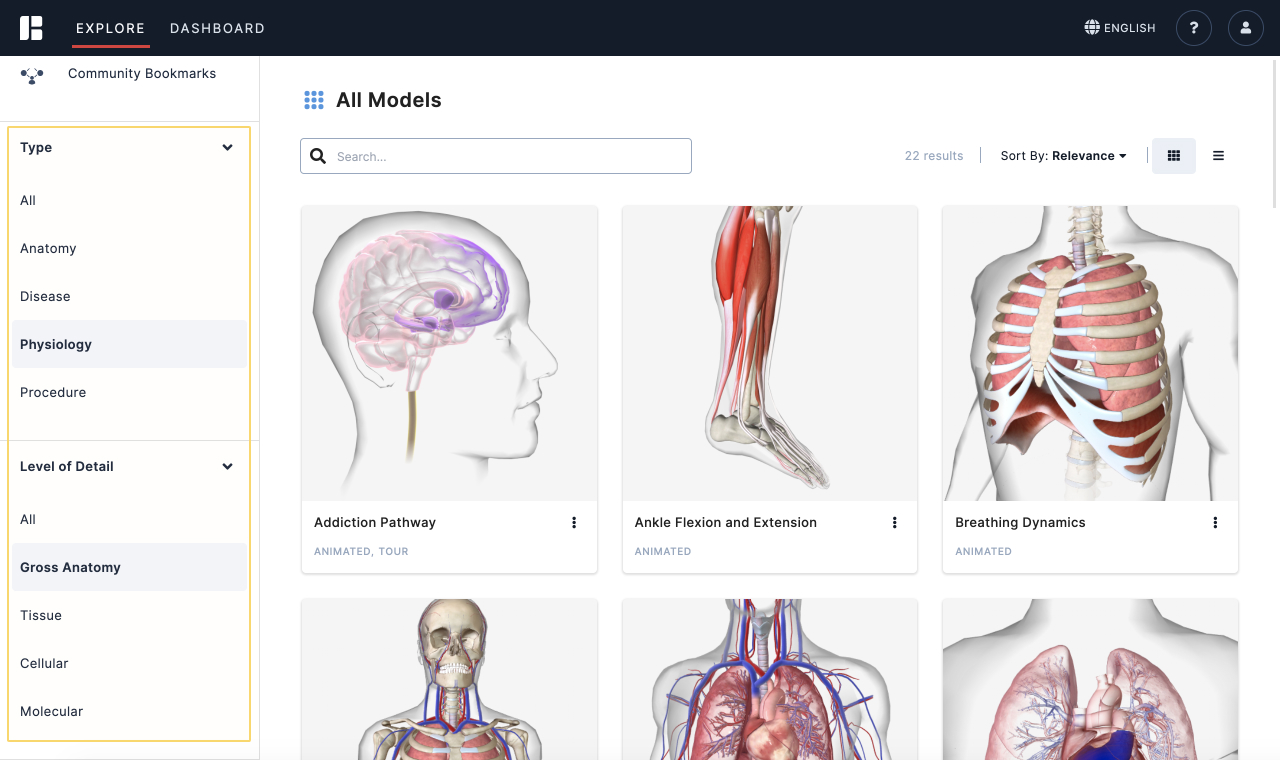
Task: Collapse the Level of Detail section
Action: click(228, 466)
